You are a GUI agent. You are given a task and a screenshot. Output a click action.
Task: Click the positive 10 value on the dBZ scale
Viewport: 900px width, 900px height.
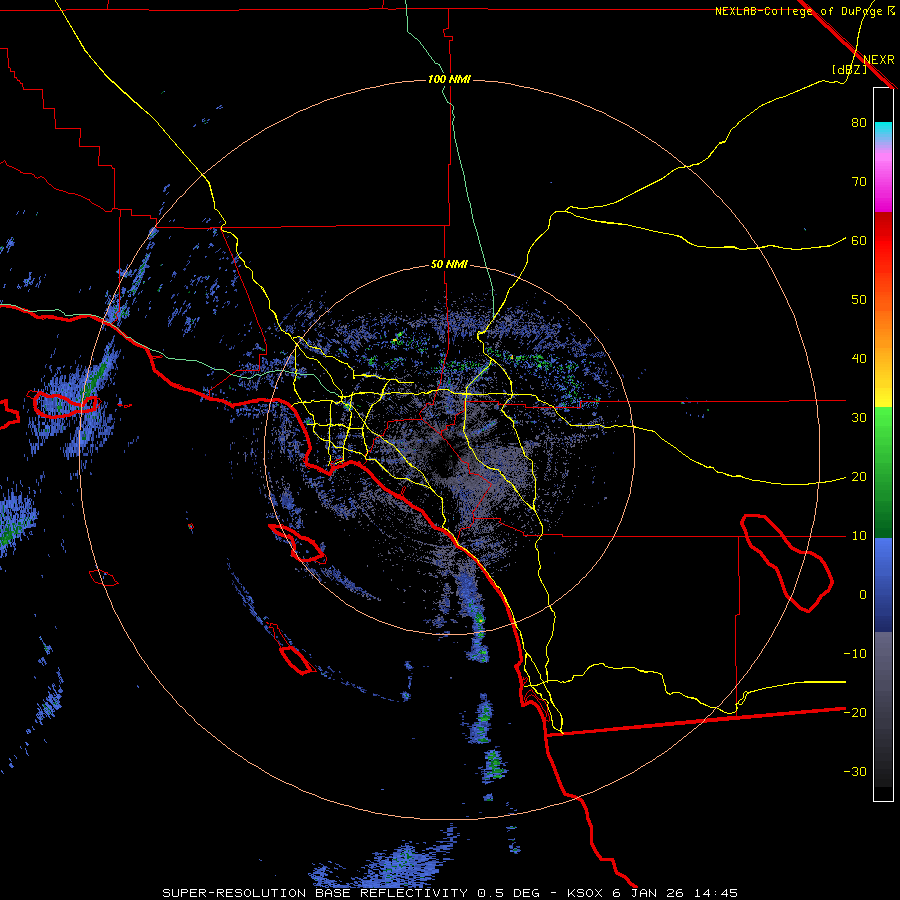pos(859,536)
